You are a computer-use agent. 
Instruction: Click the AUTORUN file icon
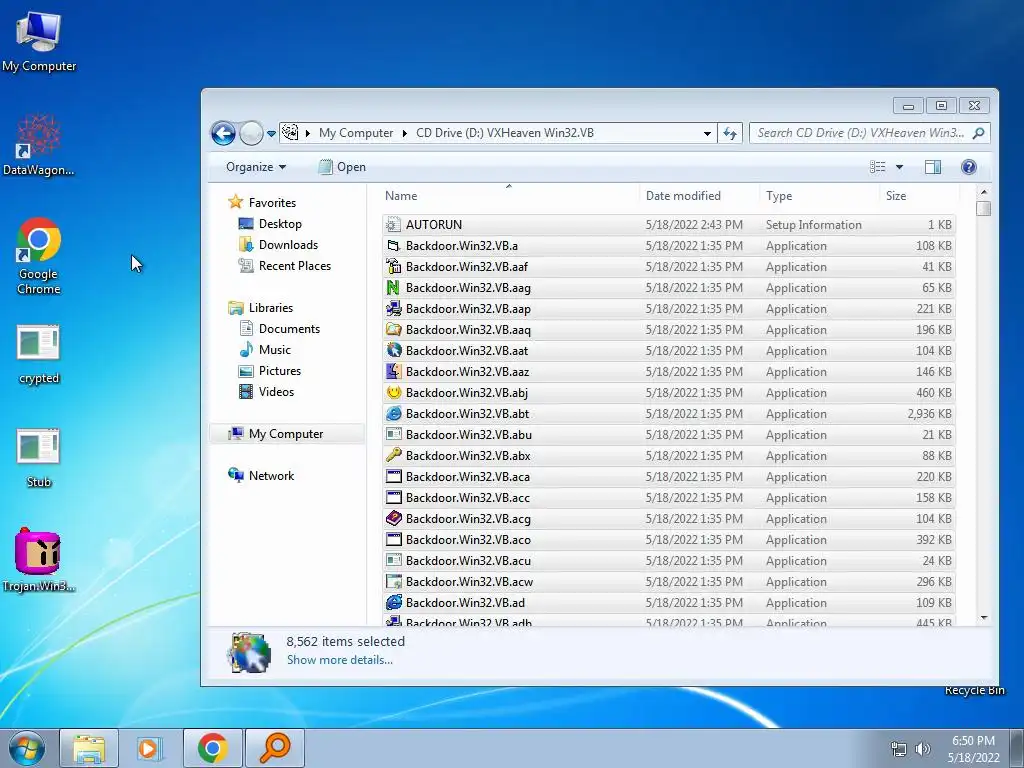pos(392,225)
